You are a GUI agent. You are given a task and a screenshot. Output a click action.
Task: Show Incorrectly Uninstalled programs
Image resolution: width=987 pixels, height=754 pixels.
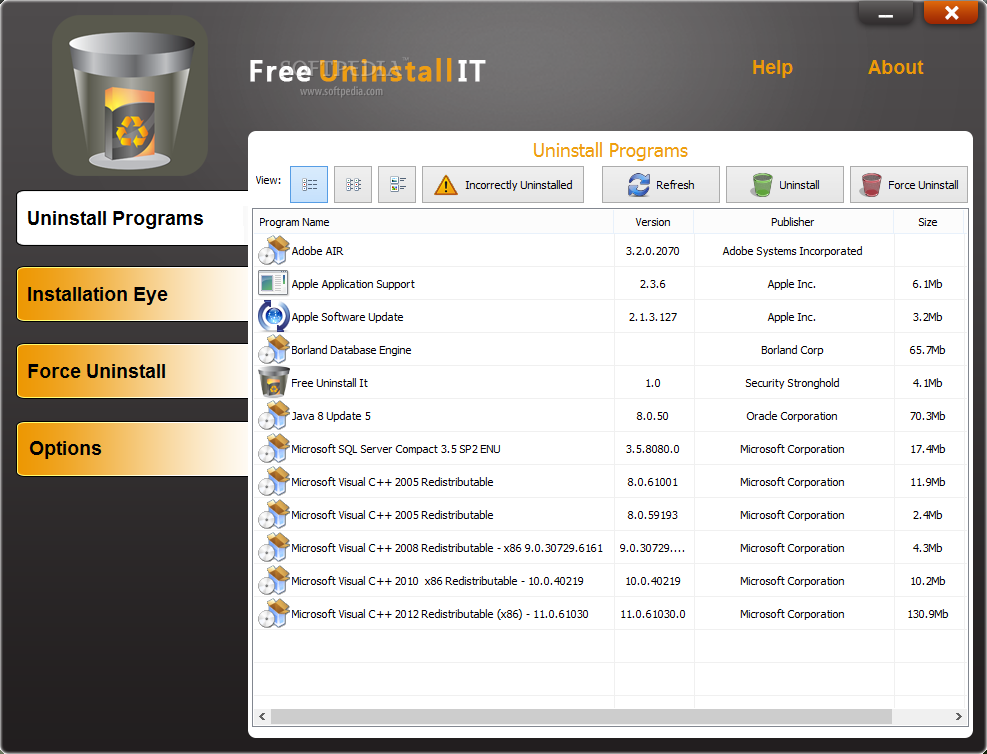(x=503, y=184)
